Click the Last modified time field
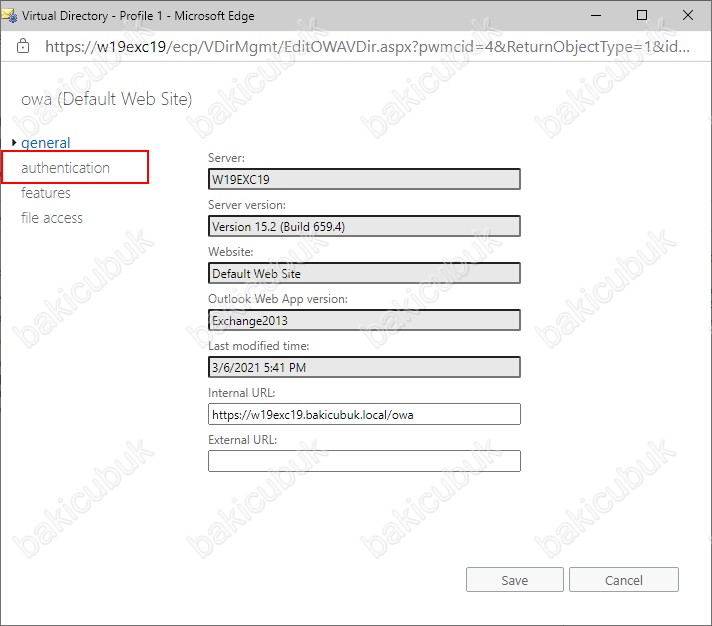712x626 pixels. (x=364, y=367)
